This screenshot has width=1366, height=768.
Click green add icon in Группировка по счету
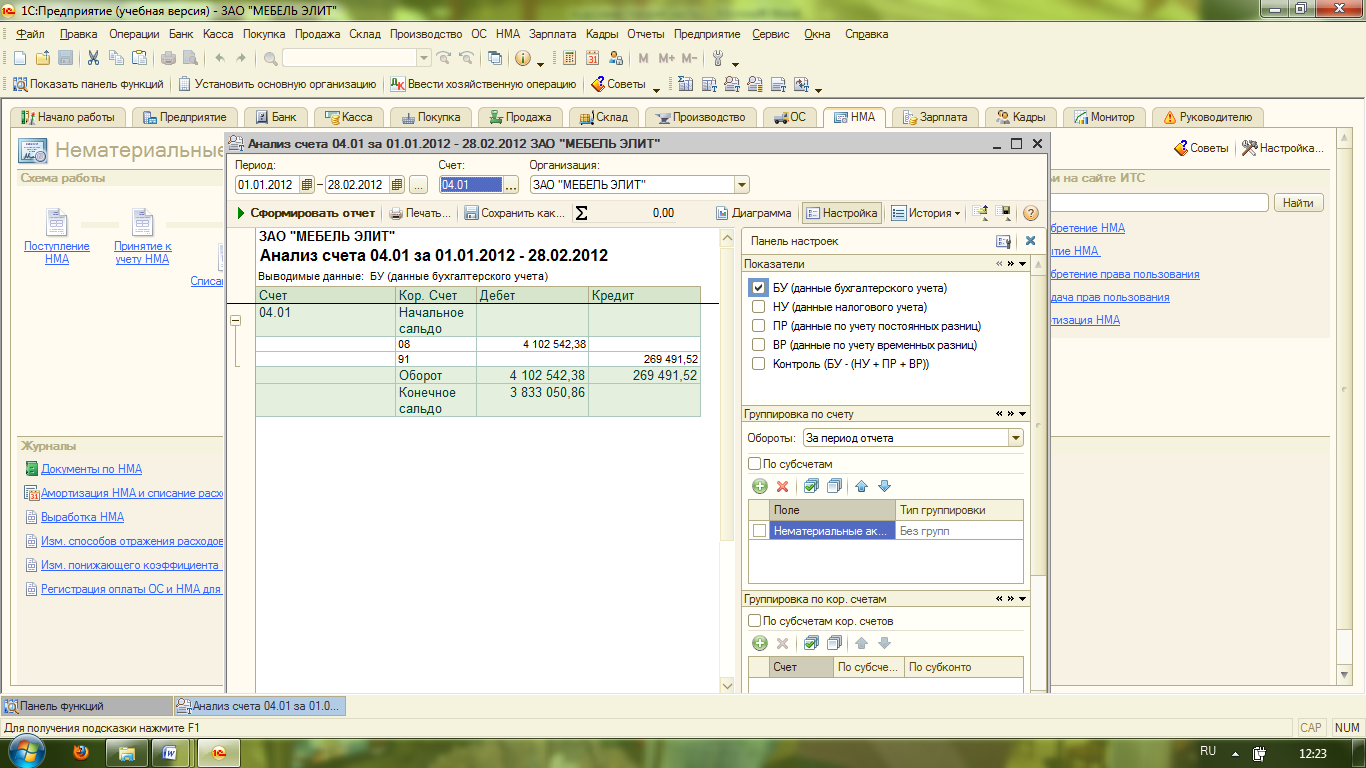point(760,486)
